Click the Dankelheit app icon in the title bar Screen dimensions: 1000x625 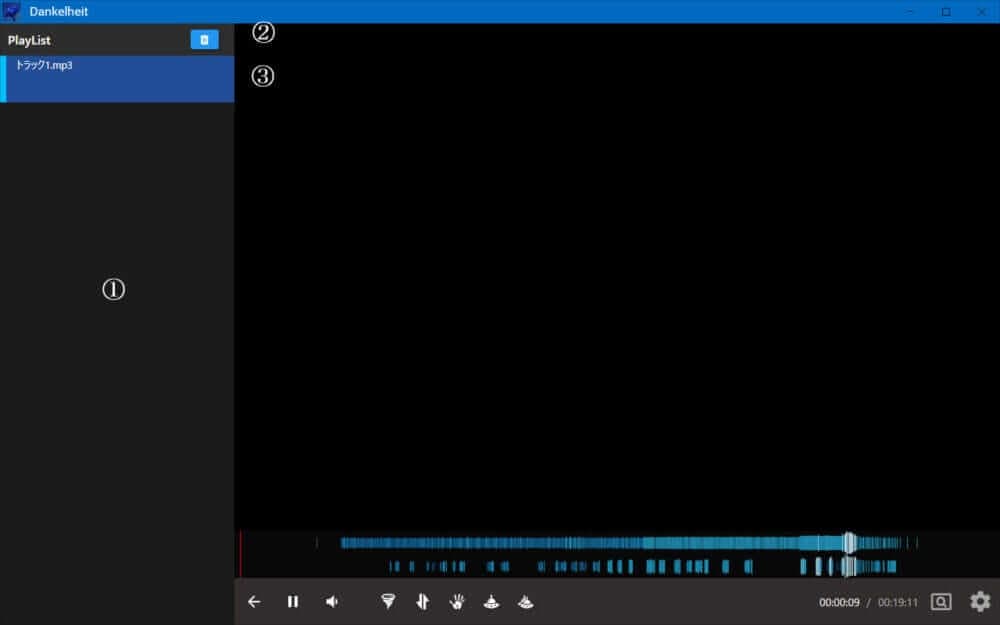coord(12,11)
